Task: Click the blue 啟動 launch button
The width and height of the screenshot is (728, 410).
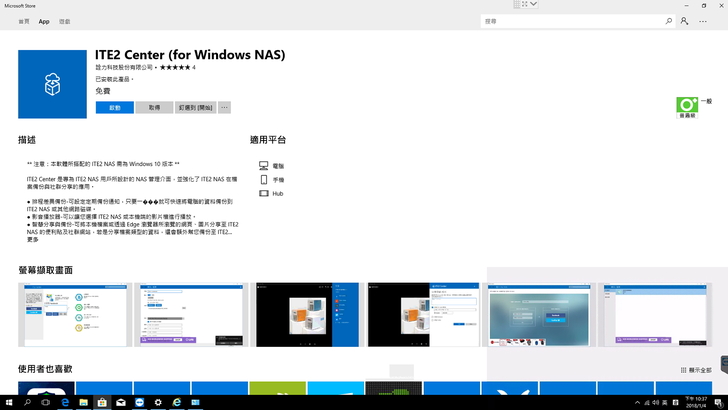Action: pos(115,107)
